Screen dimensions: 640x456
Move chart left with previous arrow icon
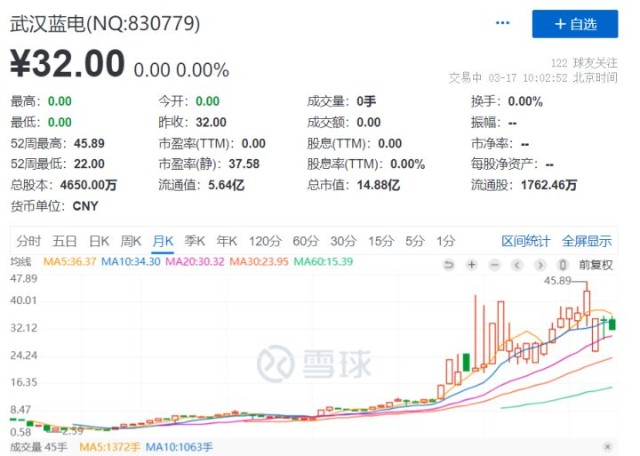tap(517, 265)
